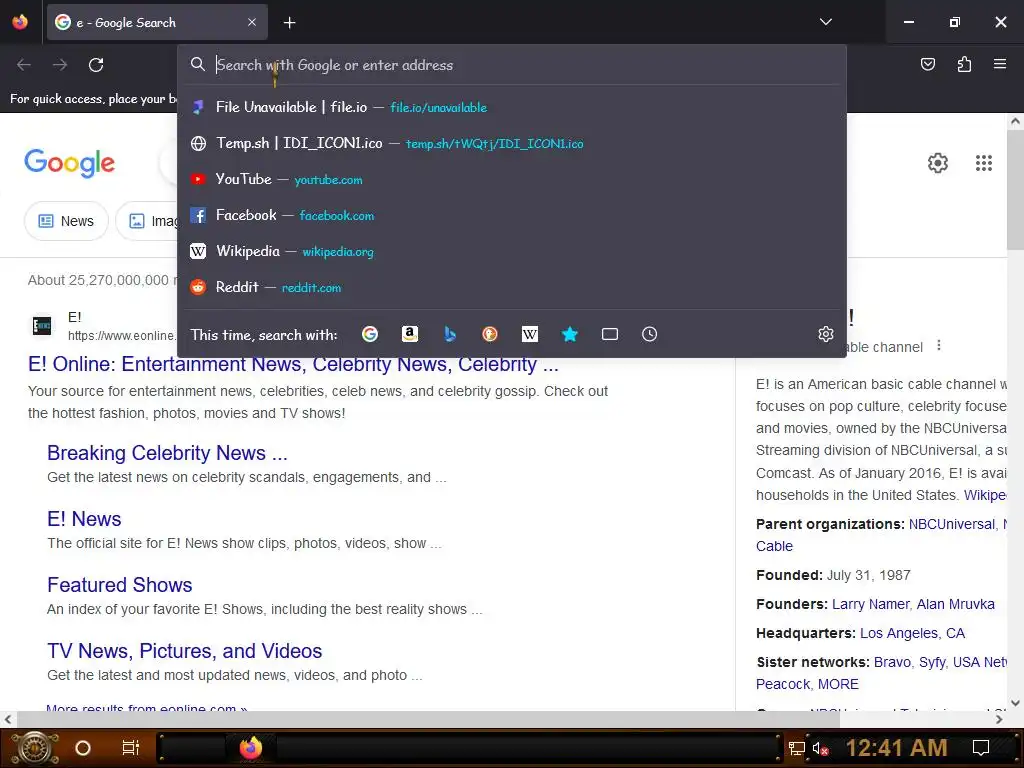This screenshot has height=768, width=1024.
Task: Select the 'e - Google Search' tab
Action: pos(157,23)
